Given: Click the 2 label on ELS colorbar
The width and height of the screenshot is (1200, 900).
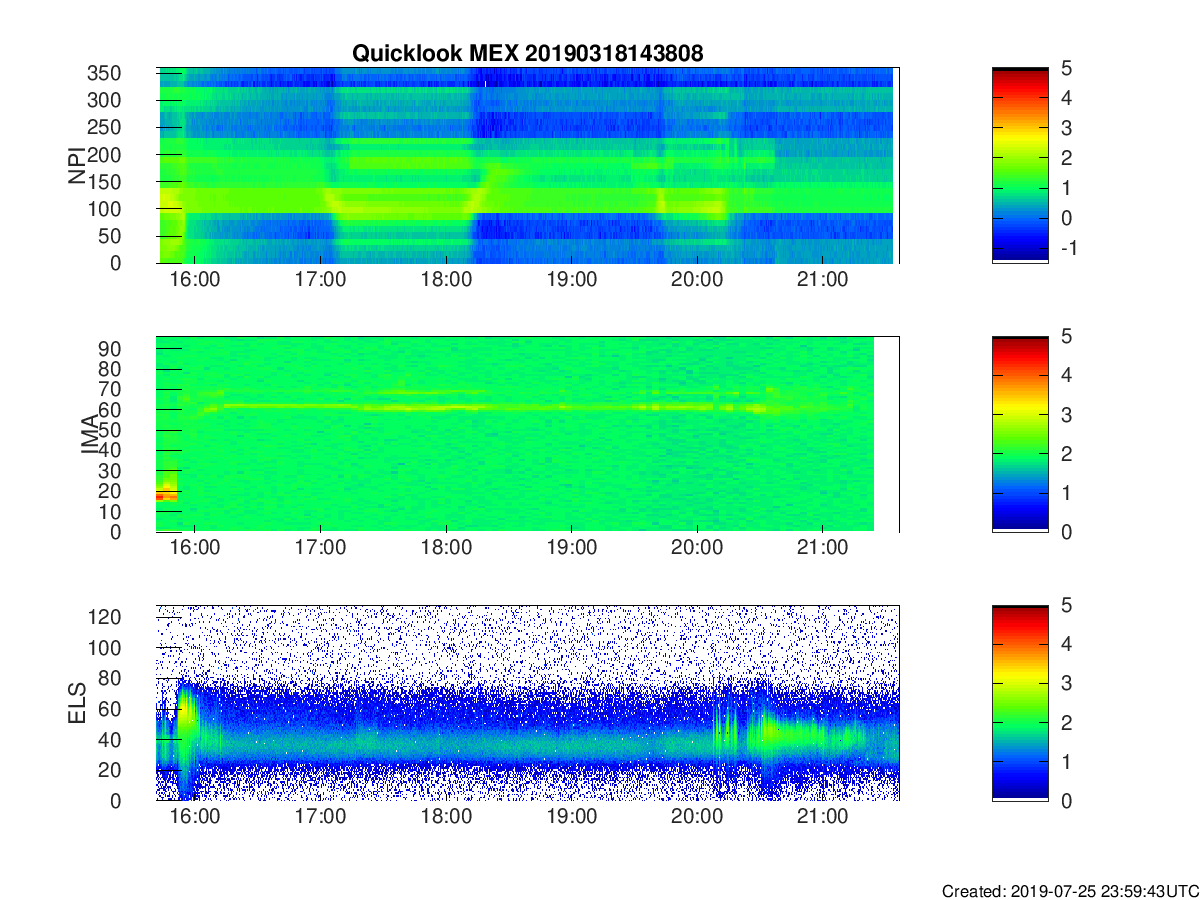Looking at the screenshot, I should click(x=1066, y=723).
